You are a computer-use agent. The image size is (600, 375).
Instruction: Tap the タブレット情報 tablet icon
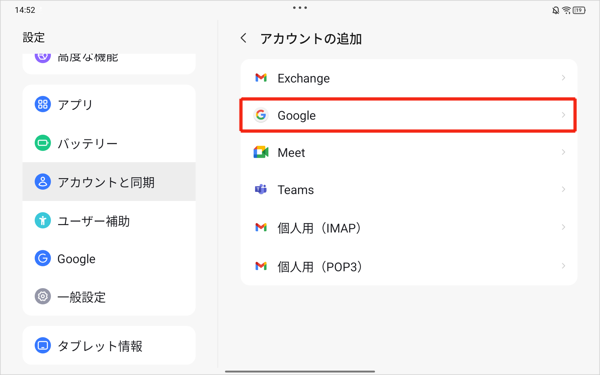point(42,345)
